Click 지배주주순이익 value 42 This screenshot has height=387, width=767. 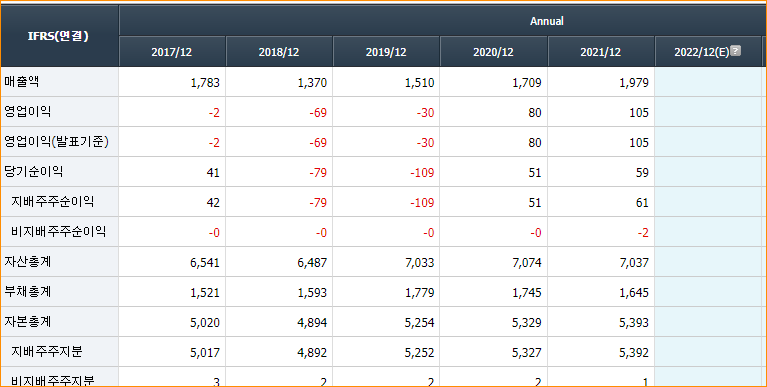pyautogui.click(x=213, y=203)
